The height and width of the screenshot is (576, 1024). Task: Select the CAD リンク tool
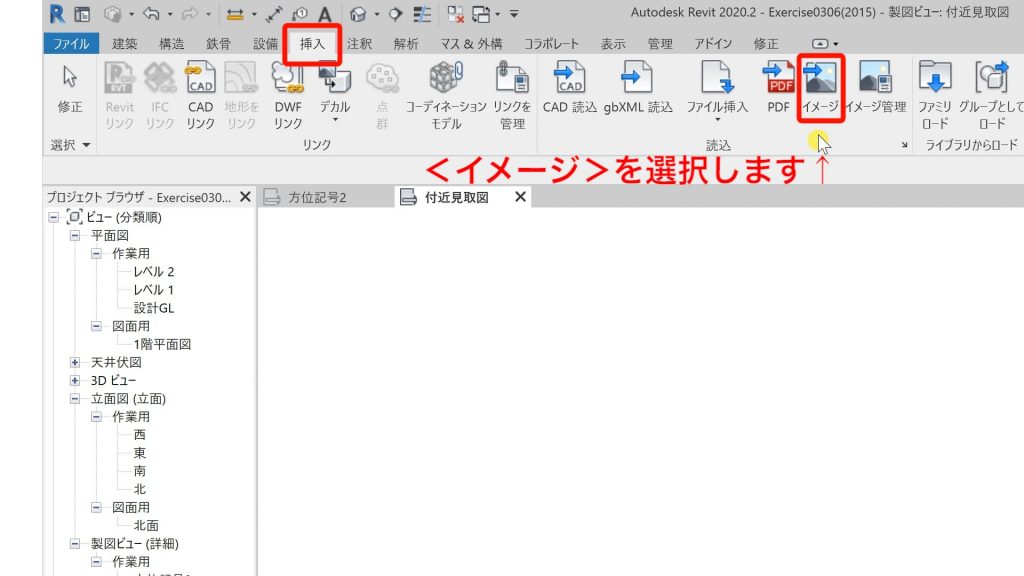200,95
